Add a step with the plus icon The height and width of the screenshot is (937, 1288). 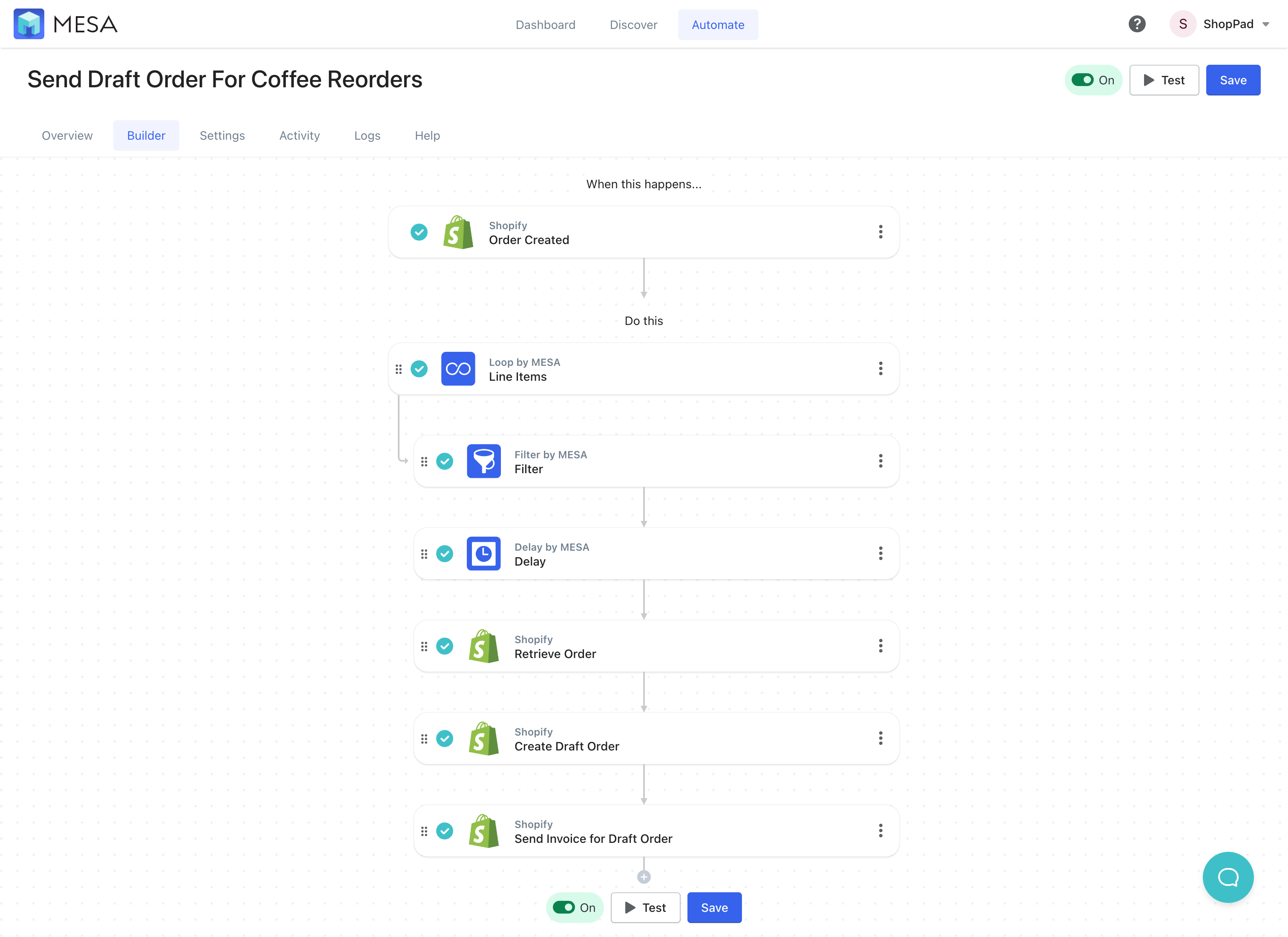click(644, 877)
